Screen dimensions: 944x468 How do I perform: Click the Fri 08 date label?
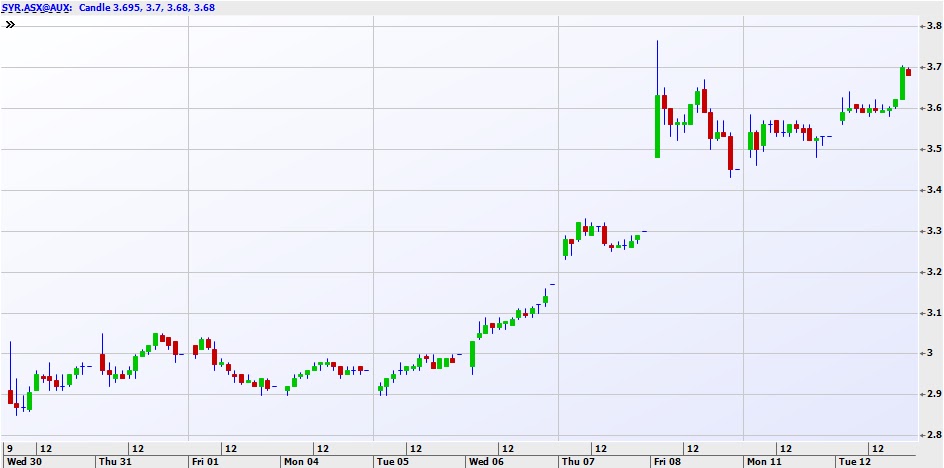tap(667, 462)
